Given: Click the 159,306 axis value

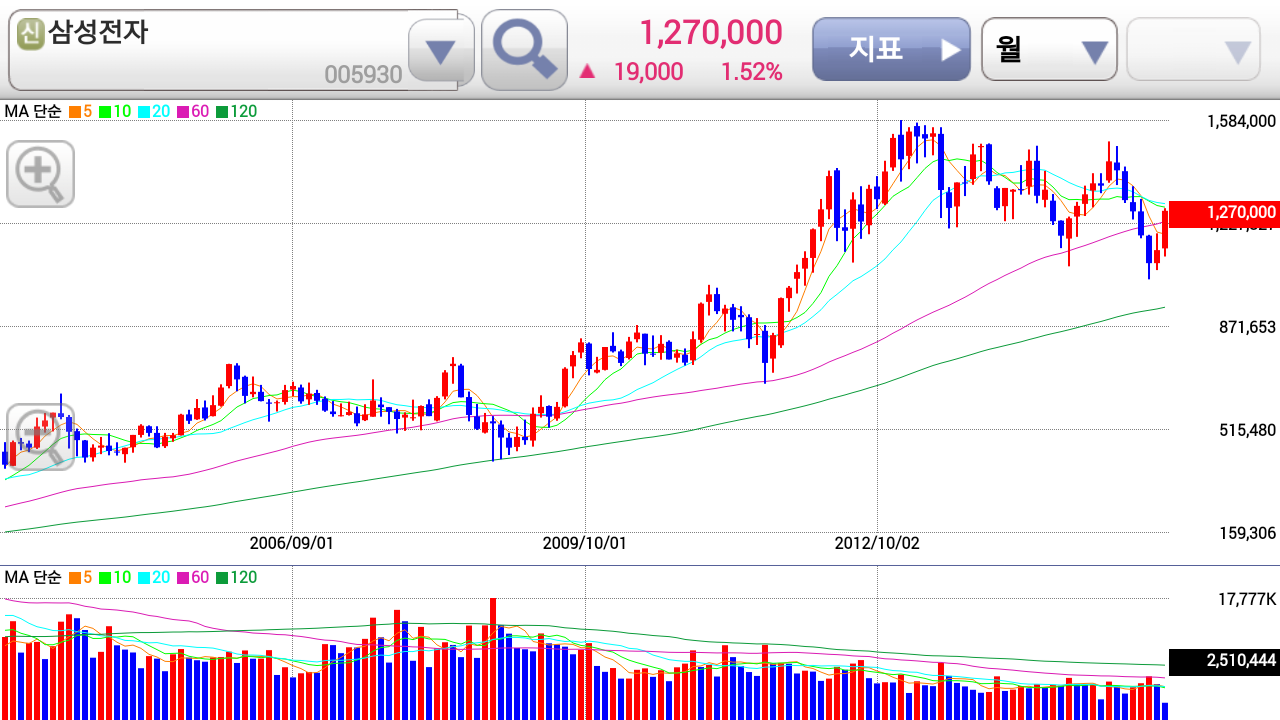Looking at the screenshot, I should (x=1247, y=533).
